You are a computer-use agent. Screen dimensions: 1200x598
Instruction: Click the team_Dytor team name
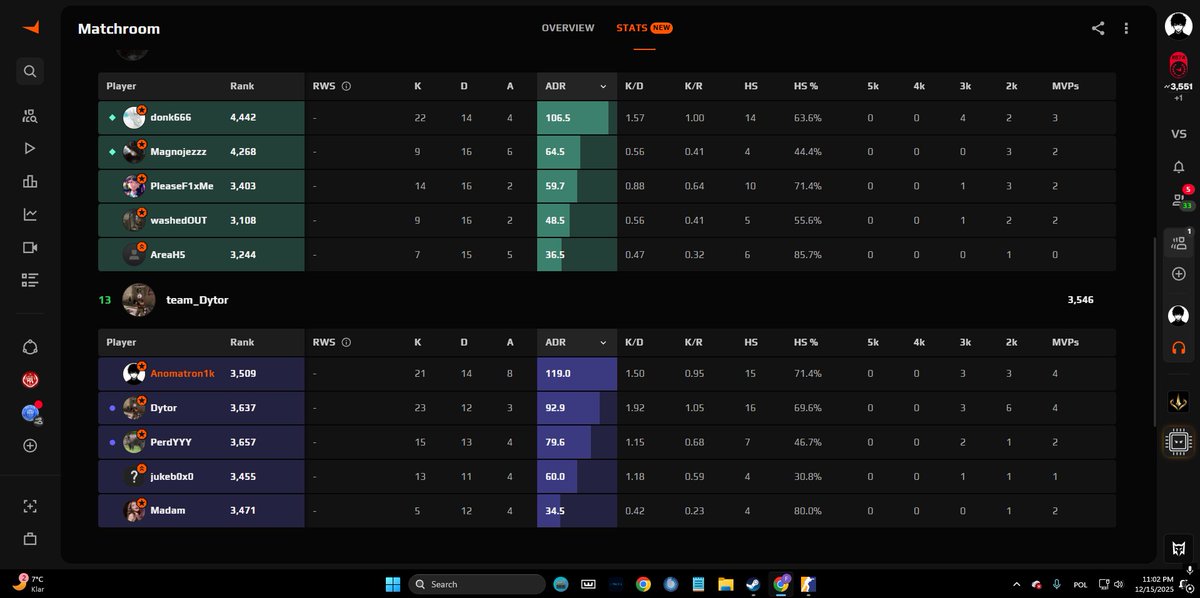point(197,299)
